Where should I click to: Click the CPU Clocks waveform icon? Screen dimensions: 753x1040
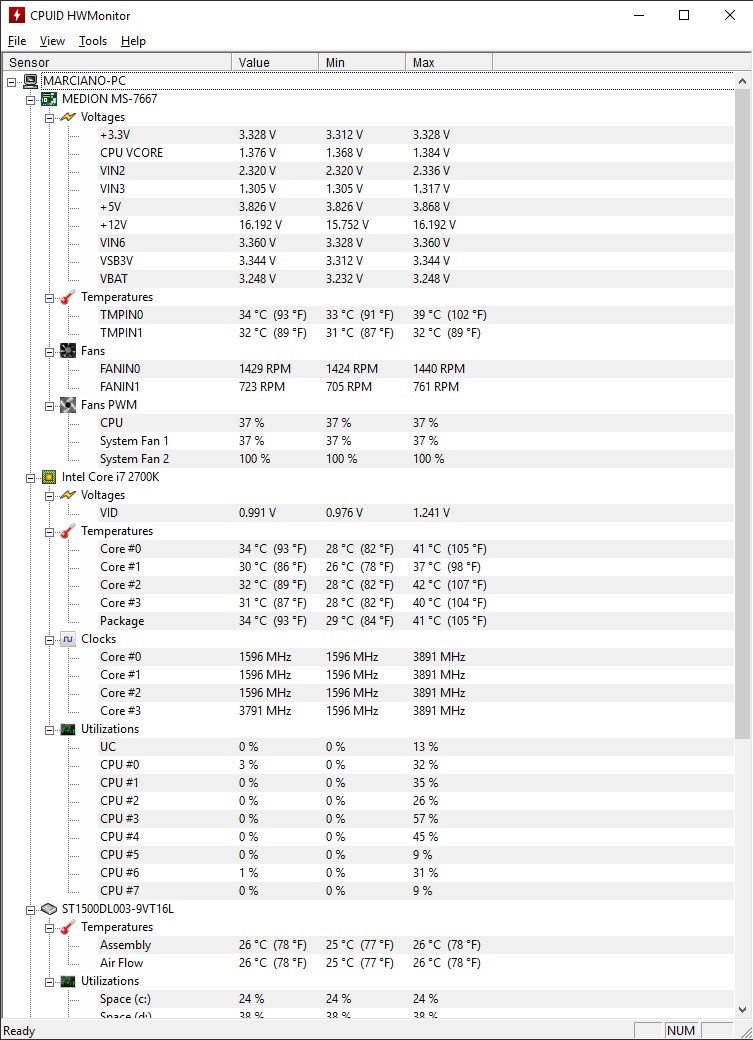coord(68,639)
